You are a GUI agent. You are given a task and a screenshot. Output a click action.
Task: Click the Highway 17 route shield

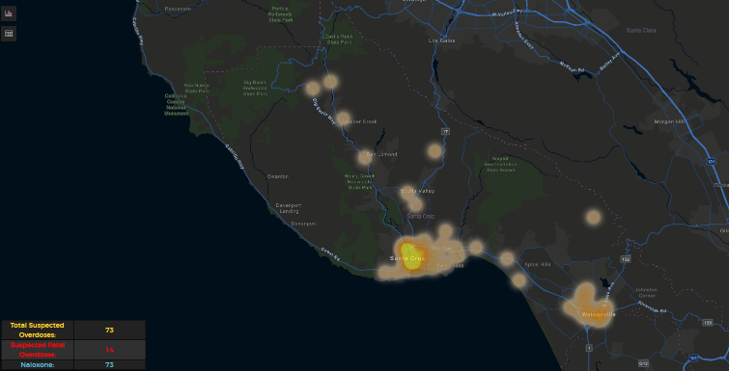(445, 132)
